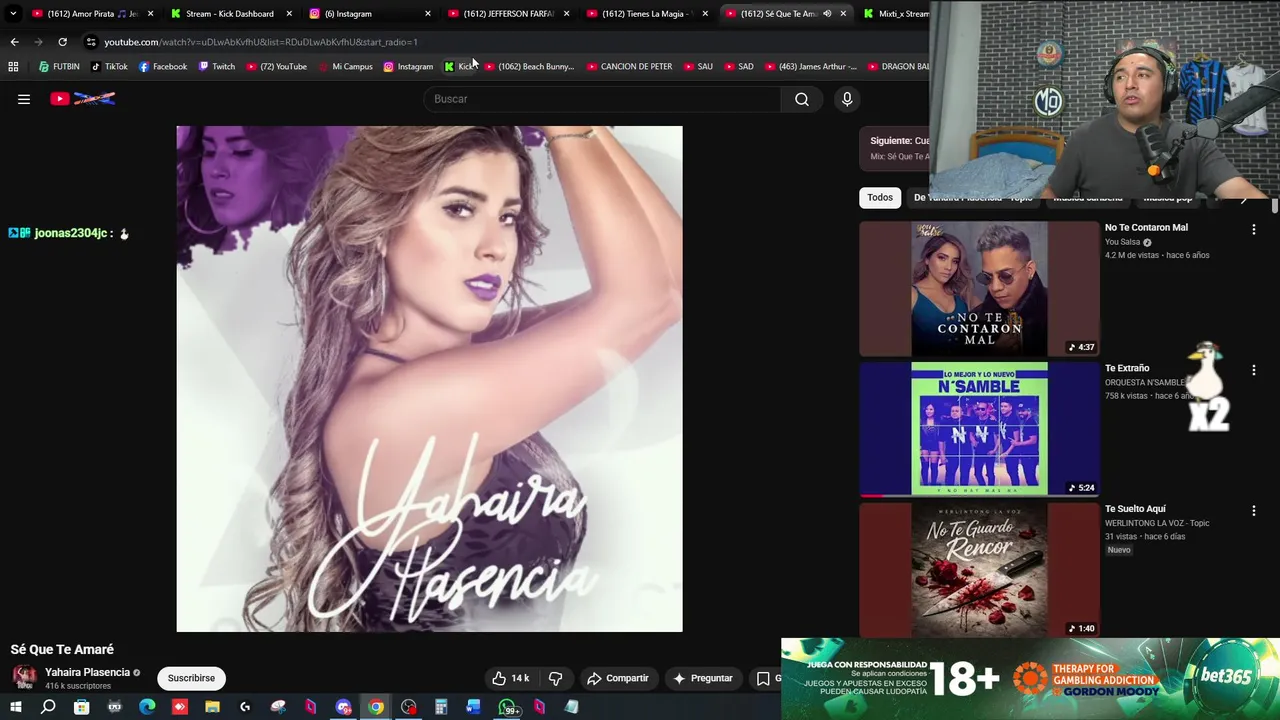Open the bookmarks apps grid icon
The width and height of the screenshot is (1280, 720).
[13, 67]
